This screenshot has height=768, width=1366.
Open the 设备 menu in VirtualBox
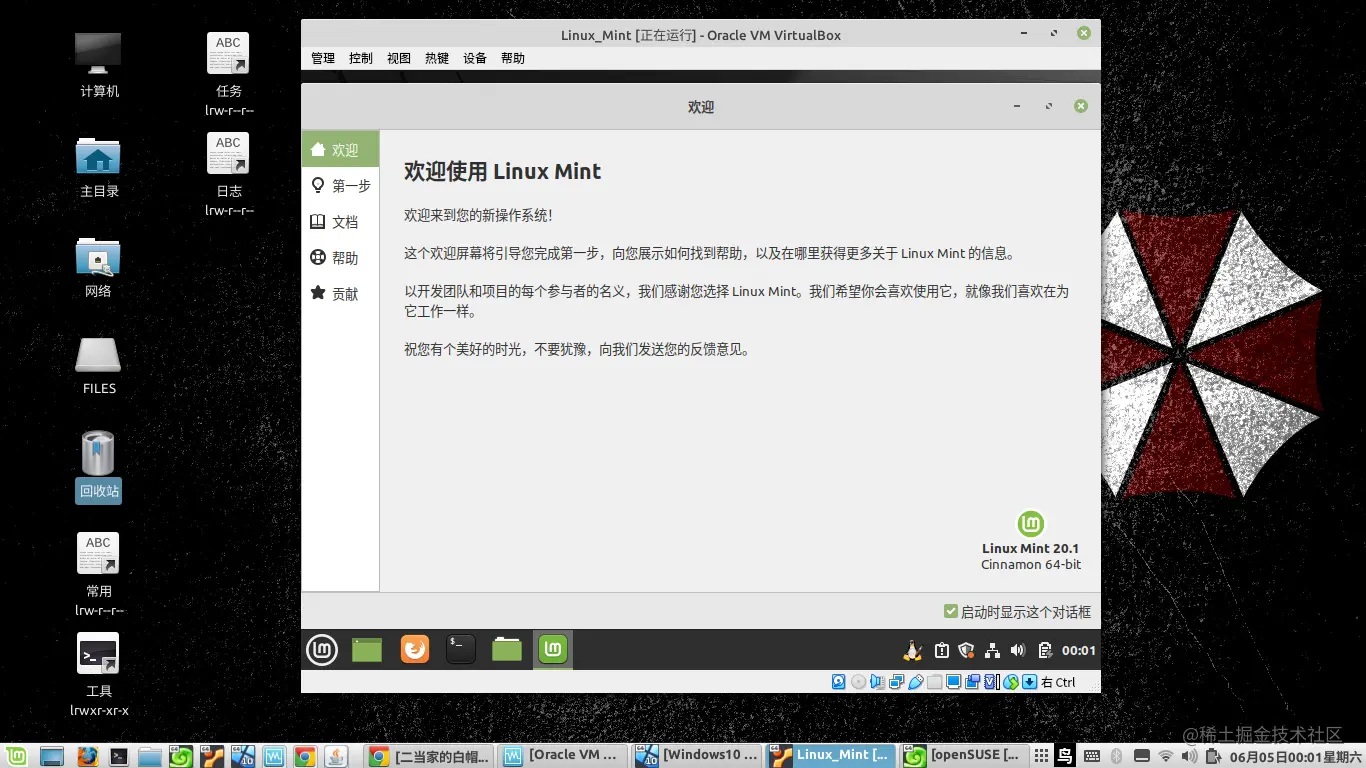475,58
